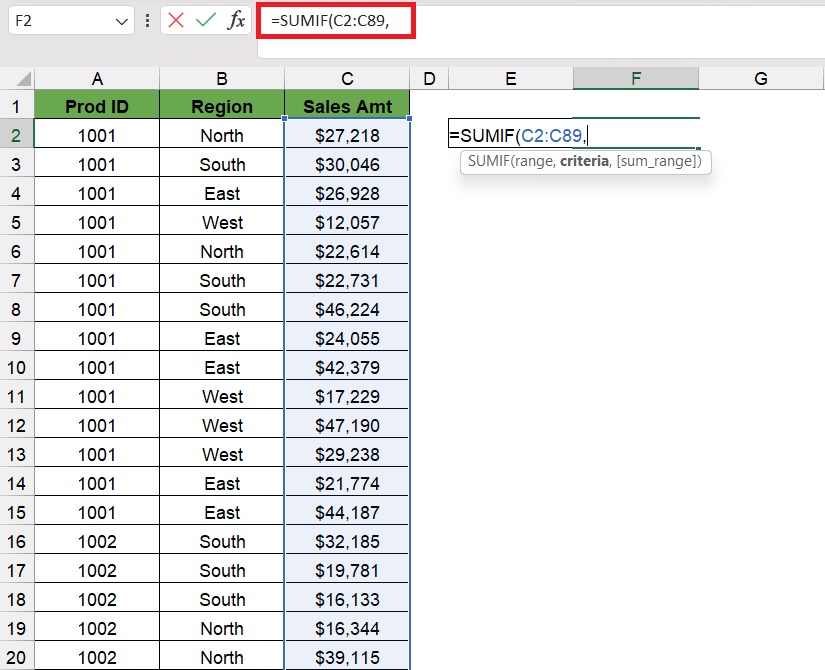Screen dimensions: 825x670
Task: Click the select-all triangle at grid corner
Action: (24, 79)
